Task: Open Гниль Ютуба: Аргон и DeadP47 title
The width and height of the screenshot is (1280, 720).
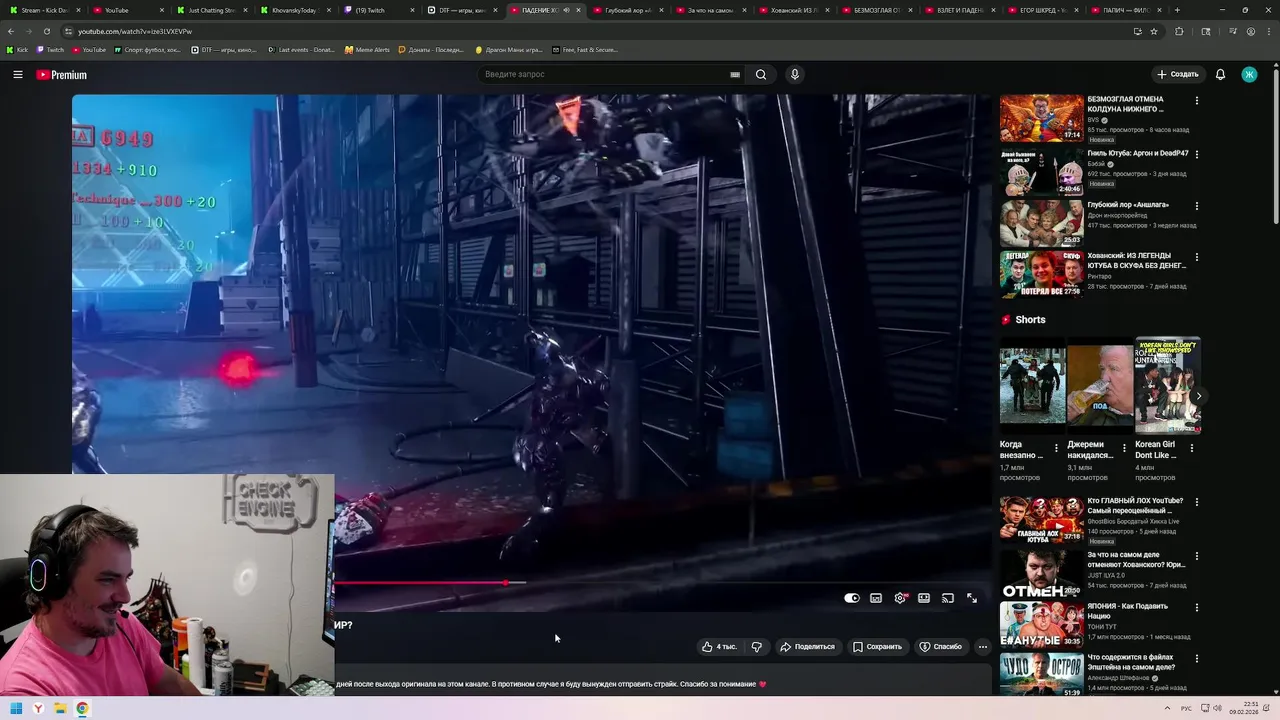Action: 1138,153
